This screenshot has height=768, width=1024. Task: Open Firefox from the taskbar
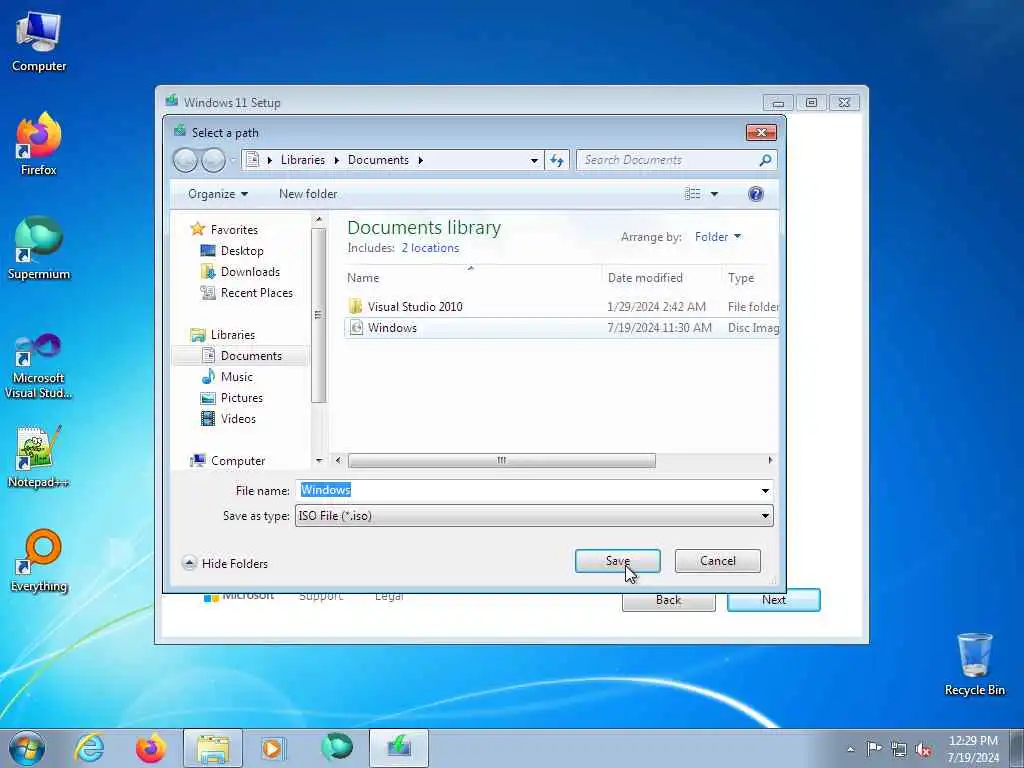coord(150,748)
